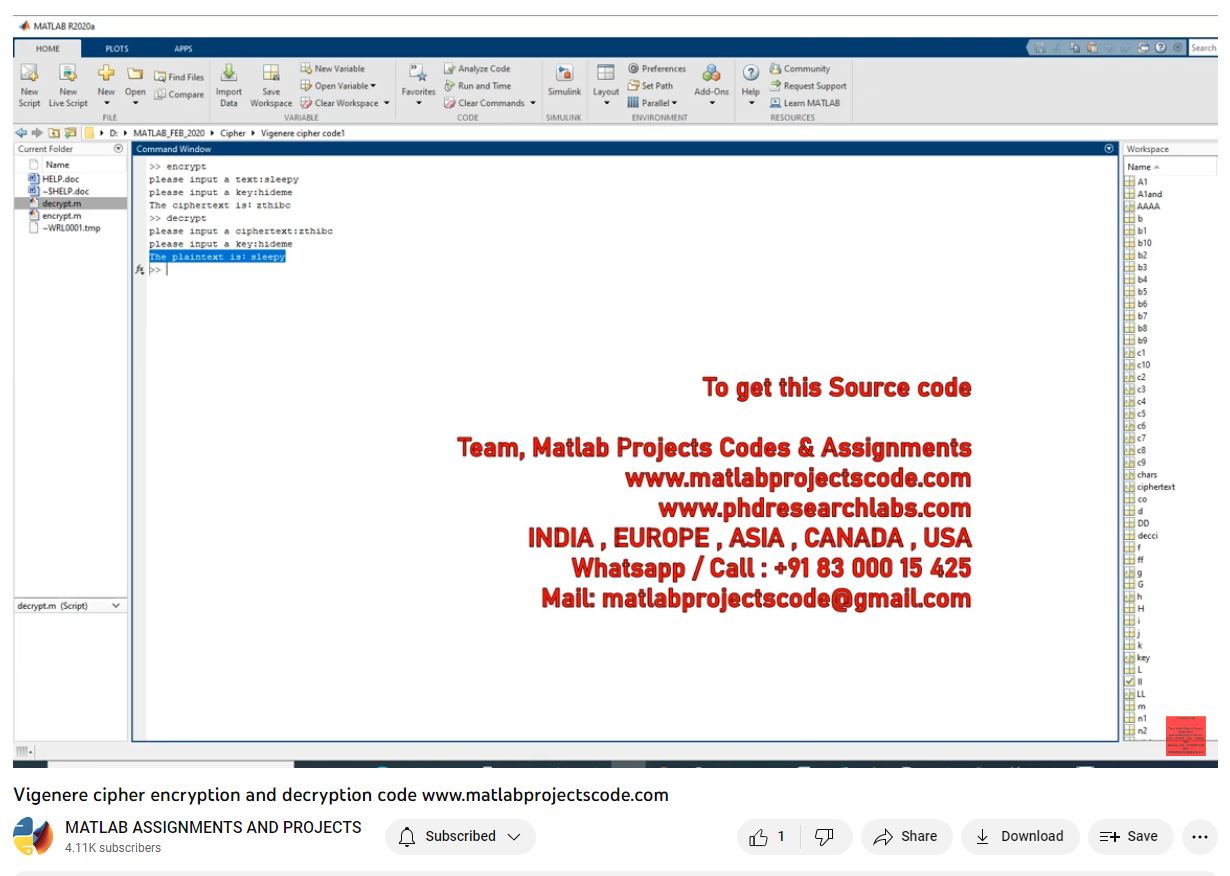Click the Import Data icon
The height and width of the screenshot is (876, 1230).
[x=229, y=73]
